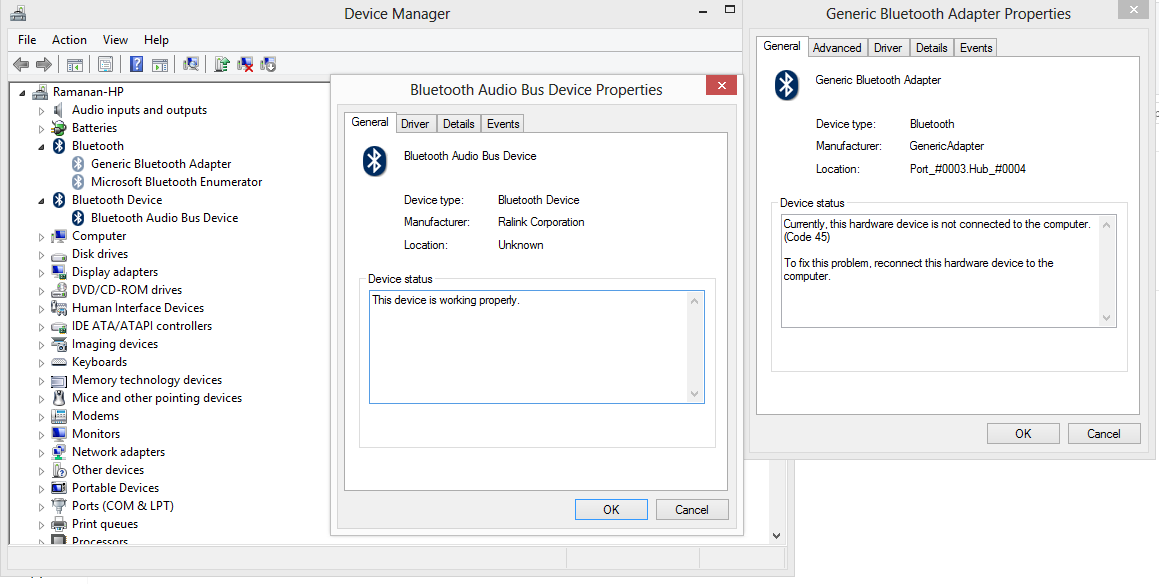1159x584 pixels.
Task: Expand the Computer category
Action: (41, 237)
